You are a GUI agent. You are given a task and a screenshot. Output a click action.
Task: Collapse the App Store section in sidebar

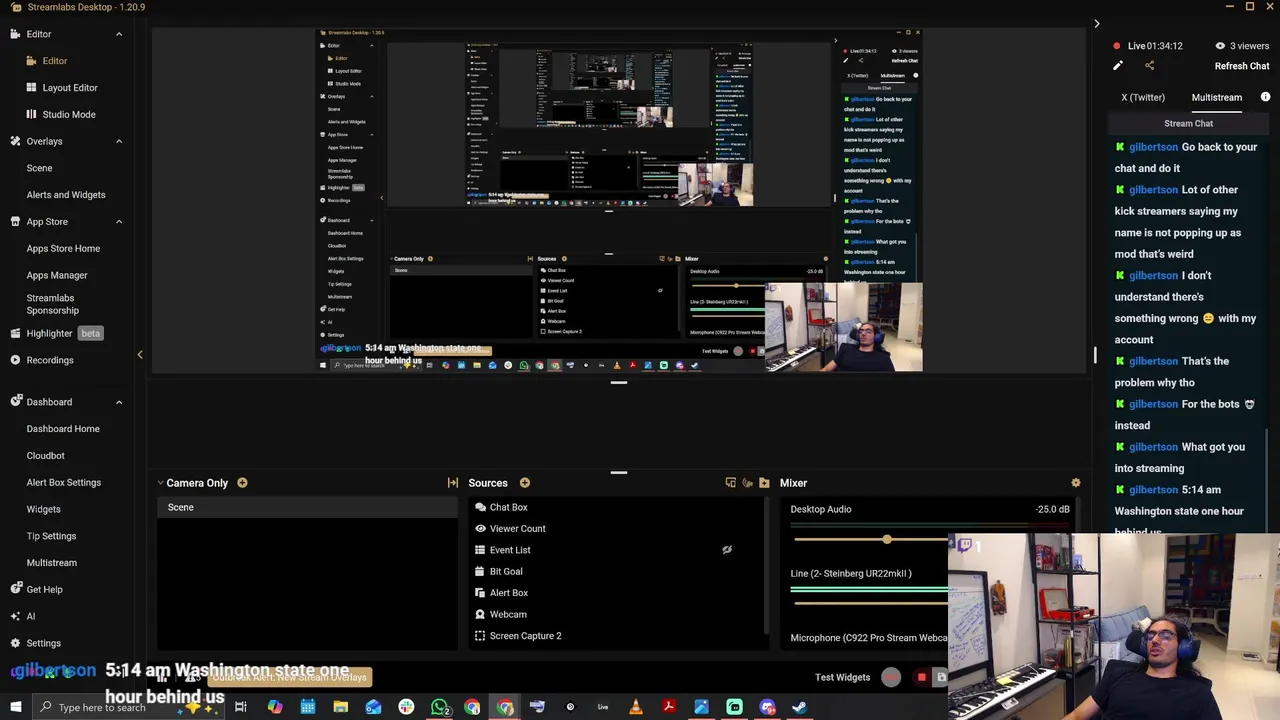118,221
